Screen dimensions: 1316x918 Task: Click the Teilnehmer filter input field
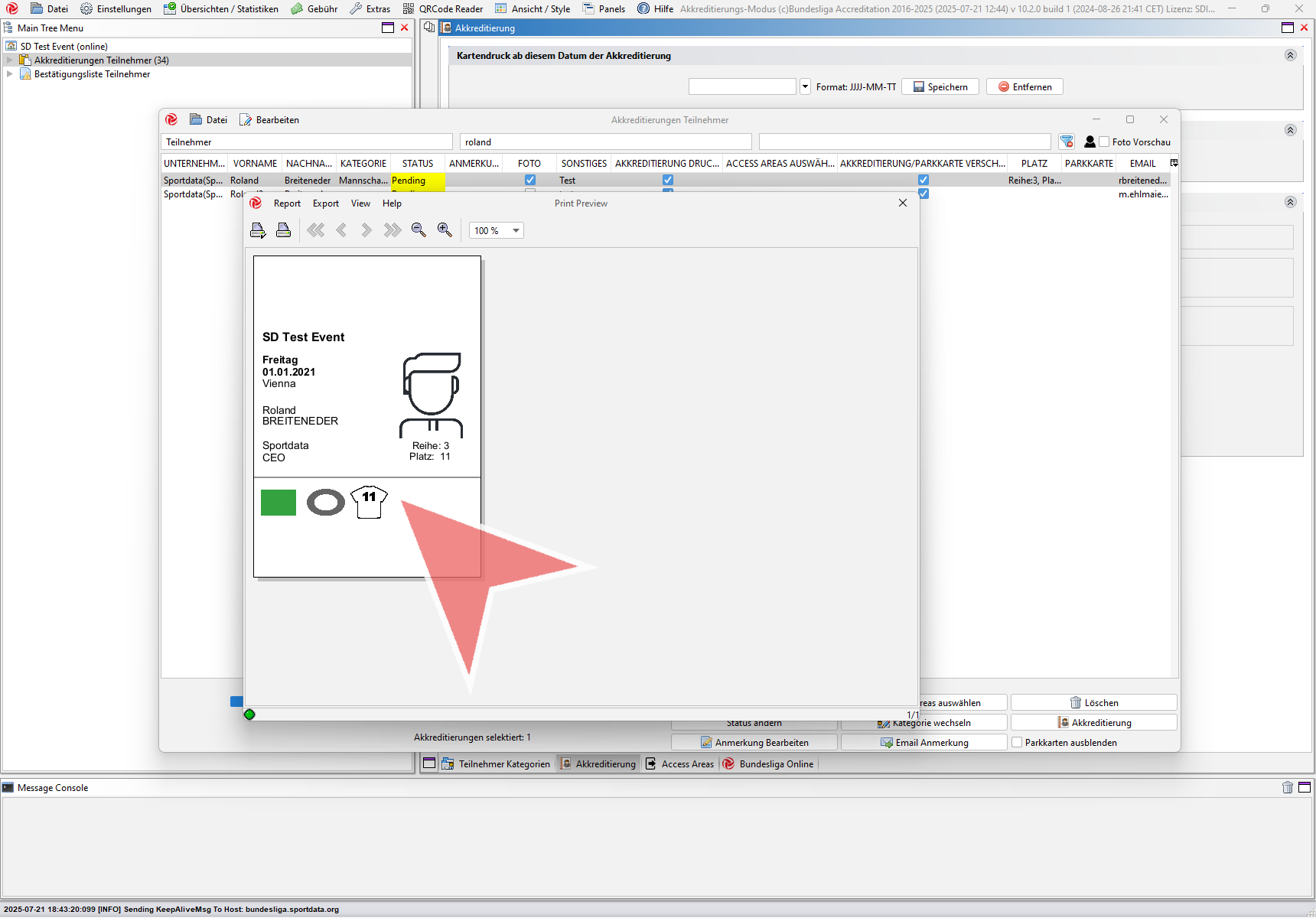coord(306,142)
